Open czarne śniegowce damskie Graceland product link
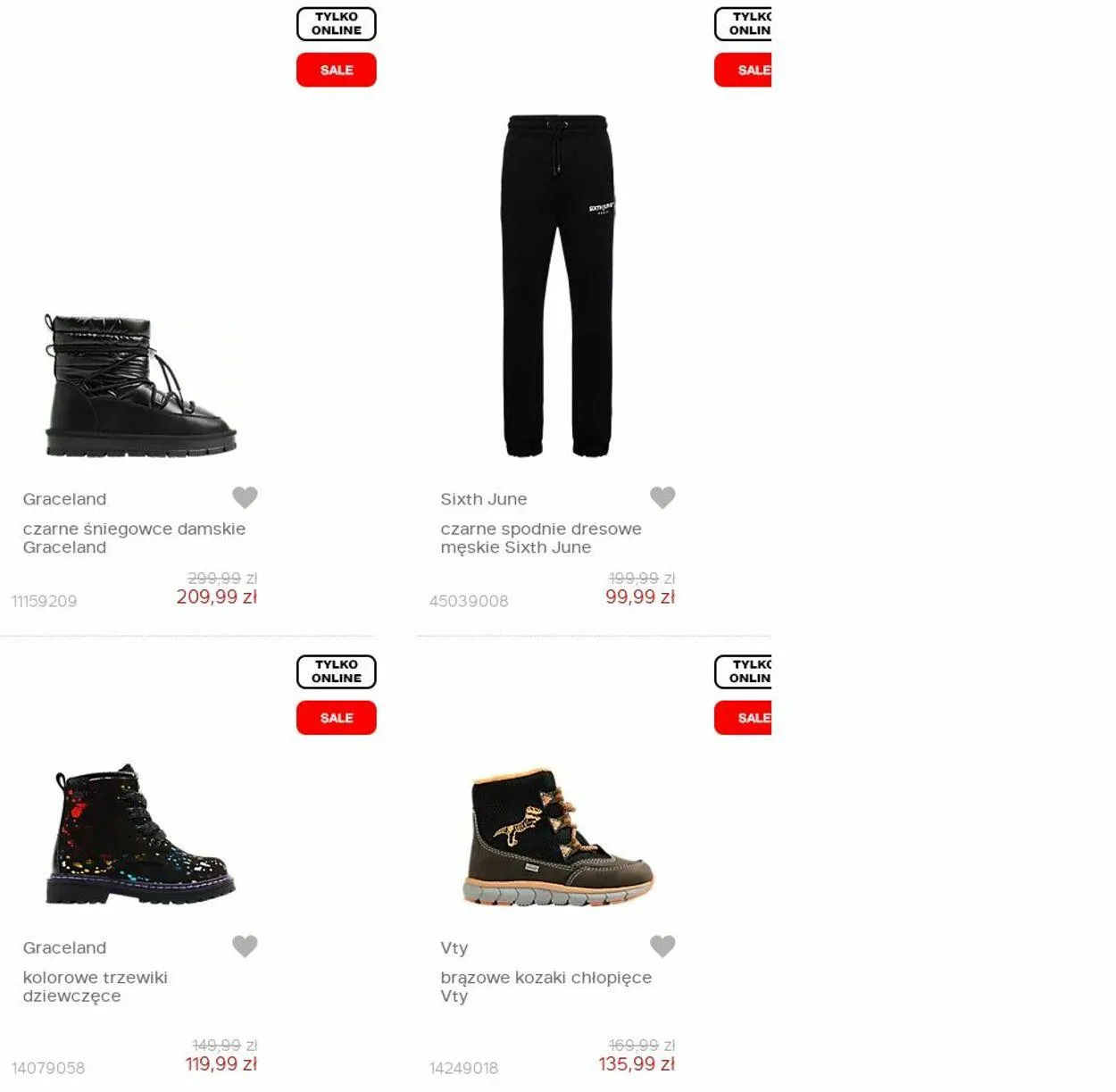The image size is (1116, 1092). click(134, 538)
